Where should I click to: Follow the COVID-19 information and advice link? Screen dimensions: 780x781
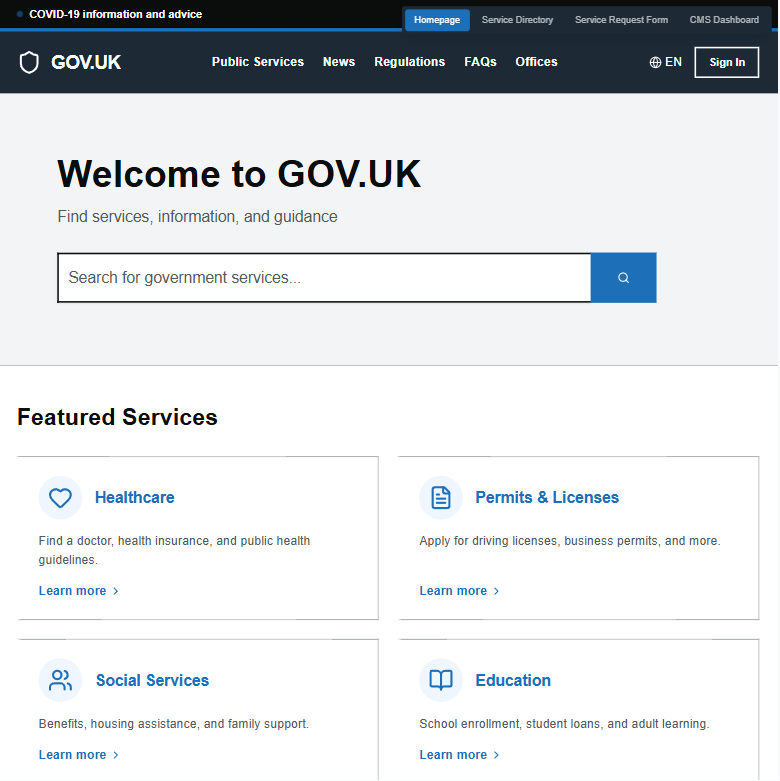coord(115,15)
